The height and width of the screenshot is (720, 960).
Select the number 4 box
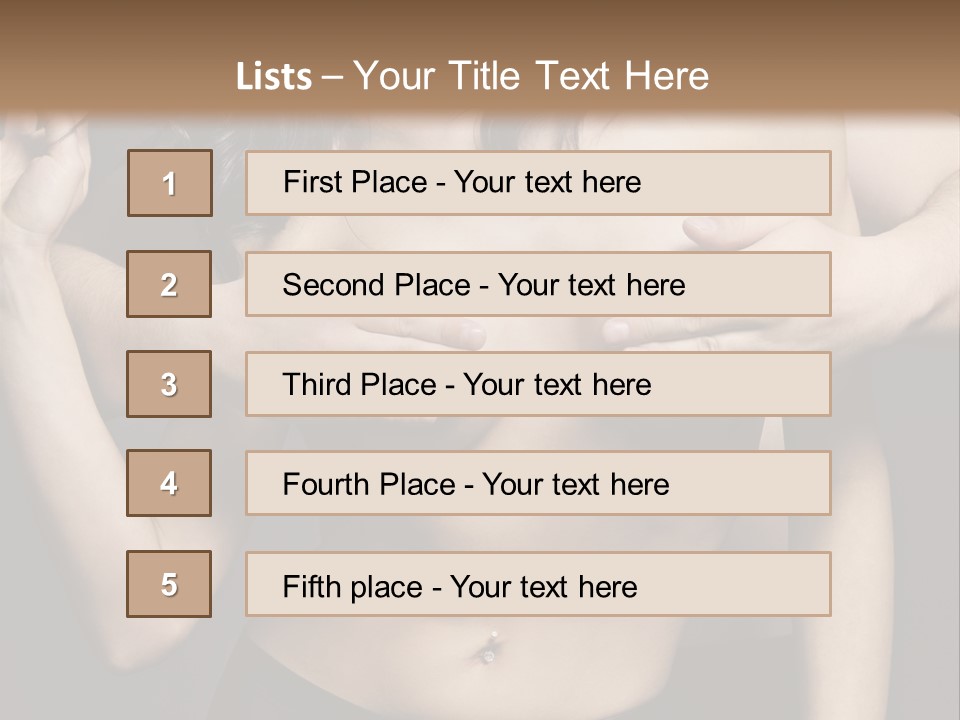[x=169, y=483]
